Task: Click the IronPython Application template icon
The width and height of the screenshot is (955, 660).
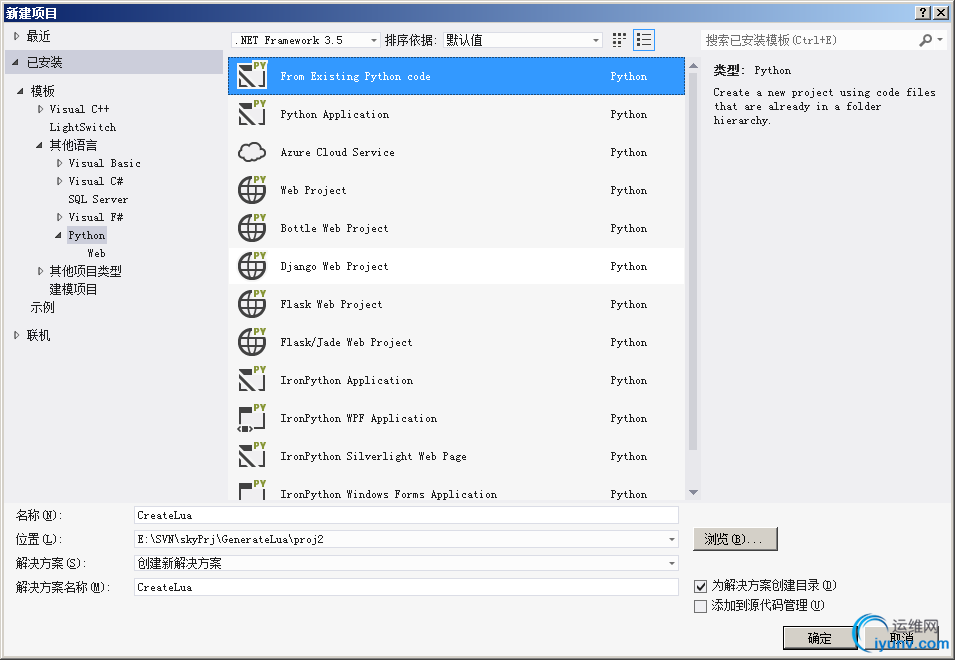Action: click(x=252, y=380)
